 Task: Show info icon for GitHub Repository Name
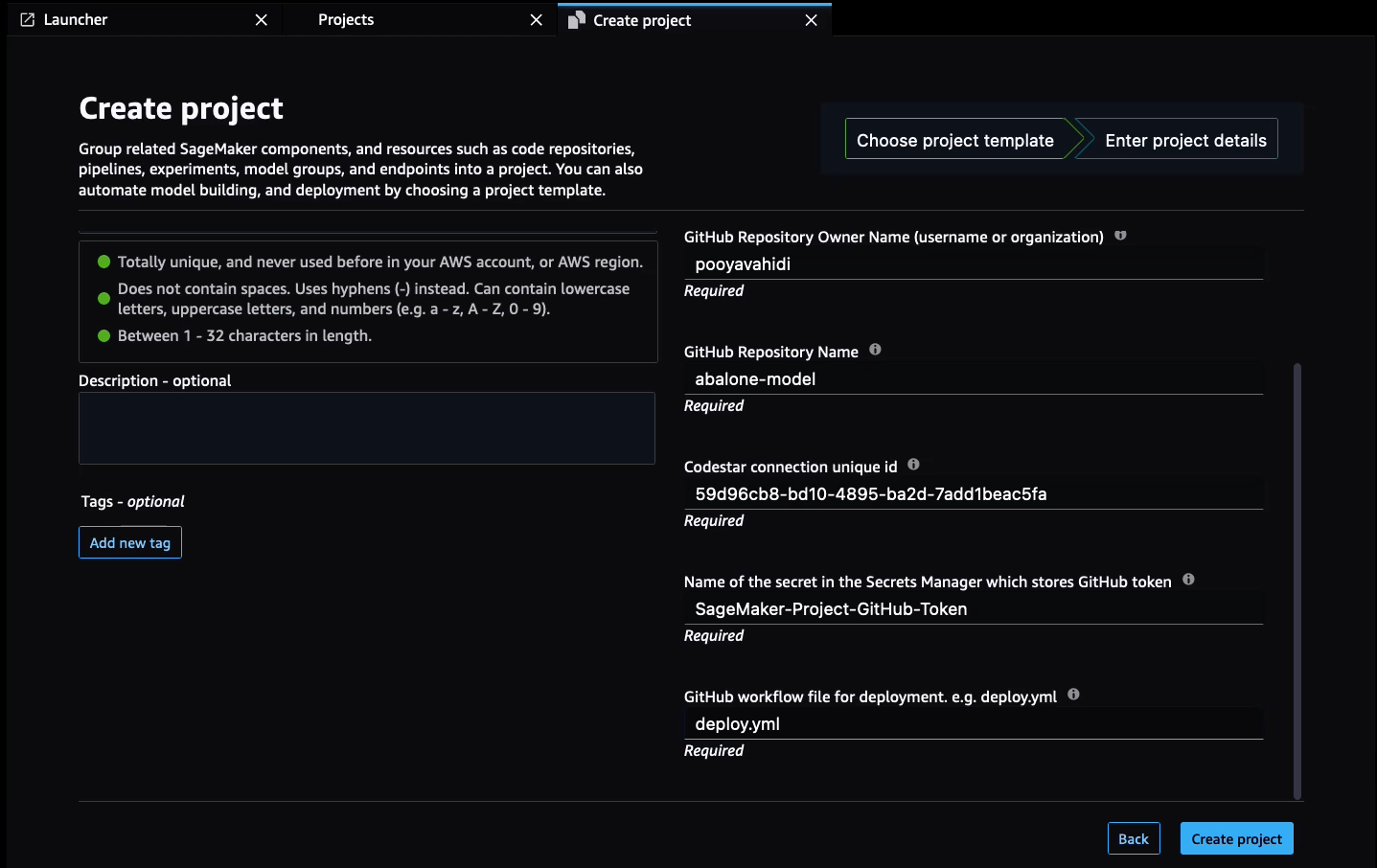(x=875, y=350)
